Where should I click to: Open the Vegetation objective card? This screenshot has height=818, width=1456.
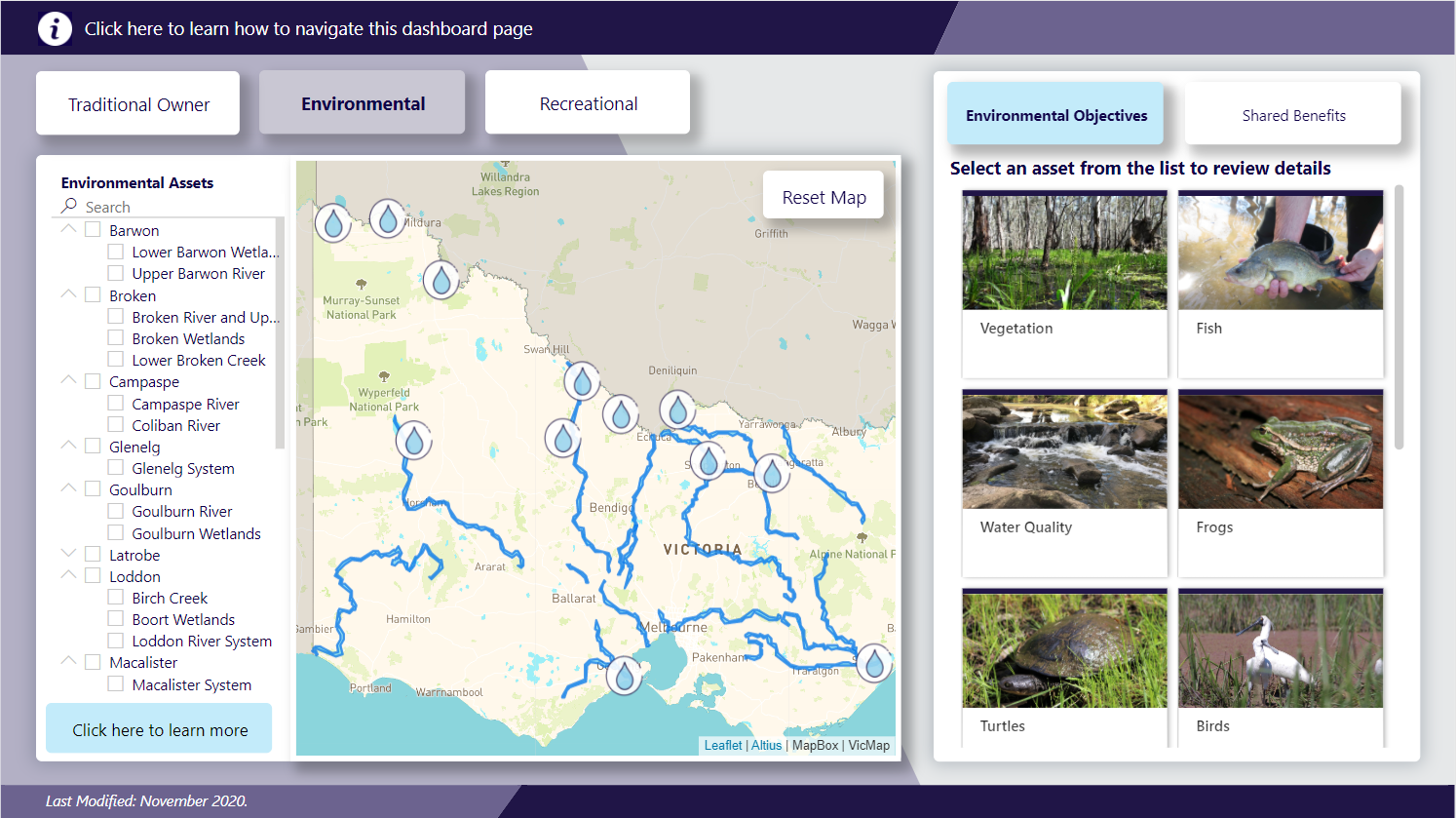(x=1064, y=284)
